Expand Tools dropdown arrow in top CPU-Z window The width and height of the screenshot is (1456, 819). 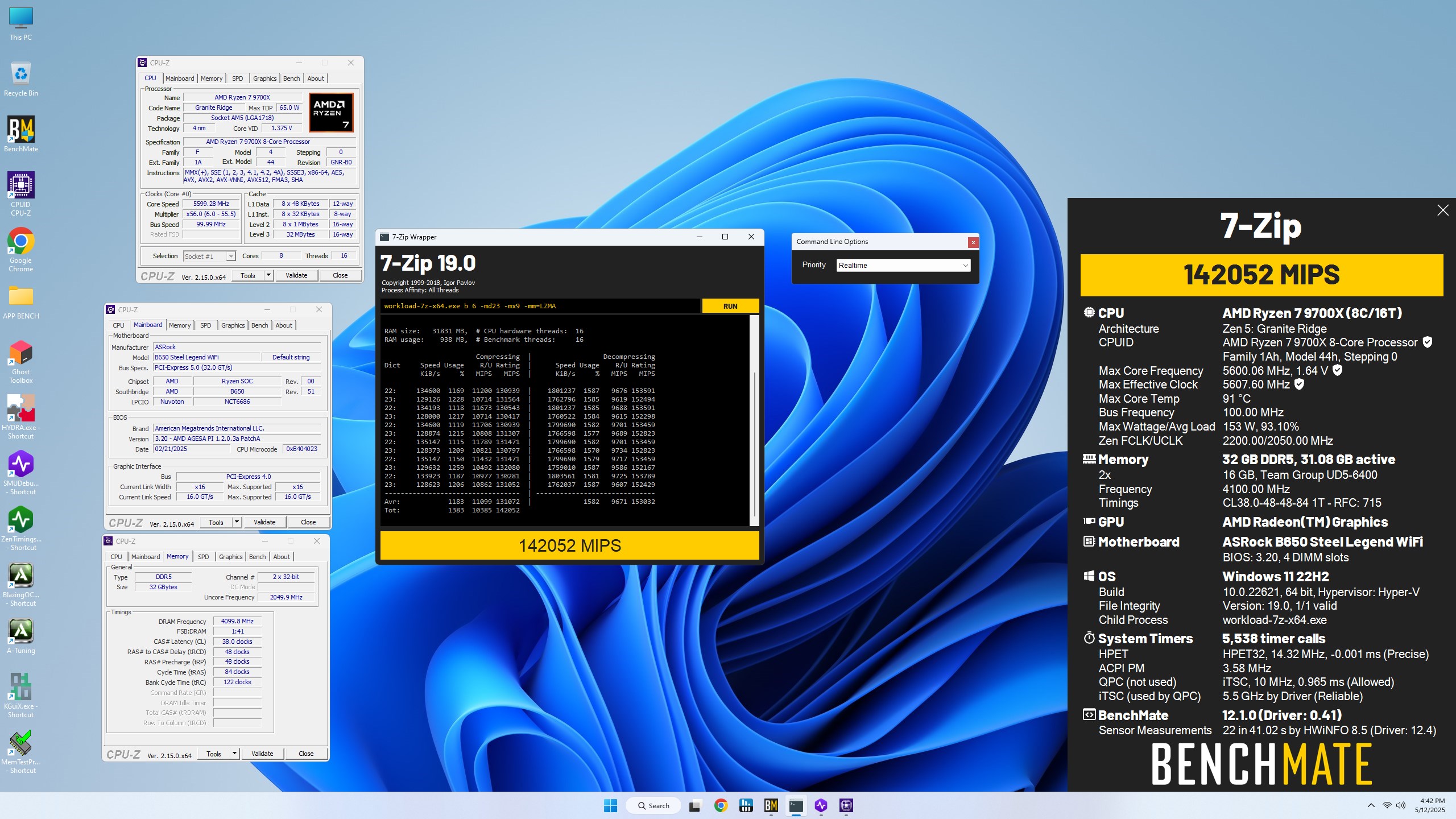pyautogui.click(x=268, y=275)
